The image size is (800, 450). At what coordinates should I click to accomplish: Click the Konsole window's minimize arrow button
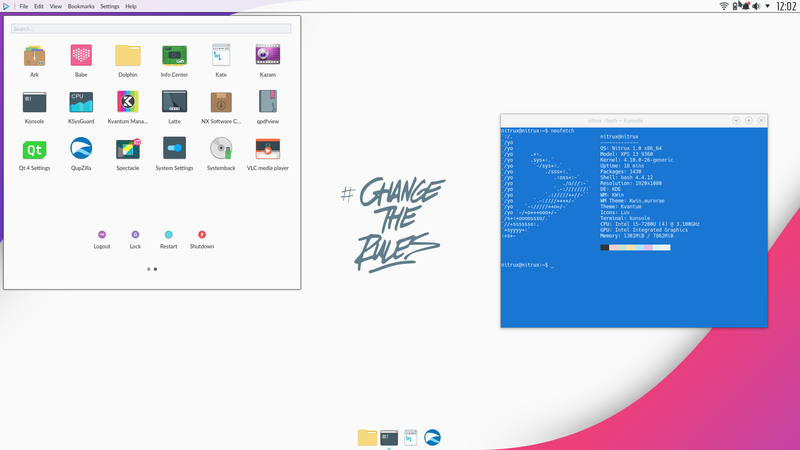point(736,120)
